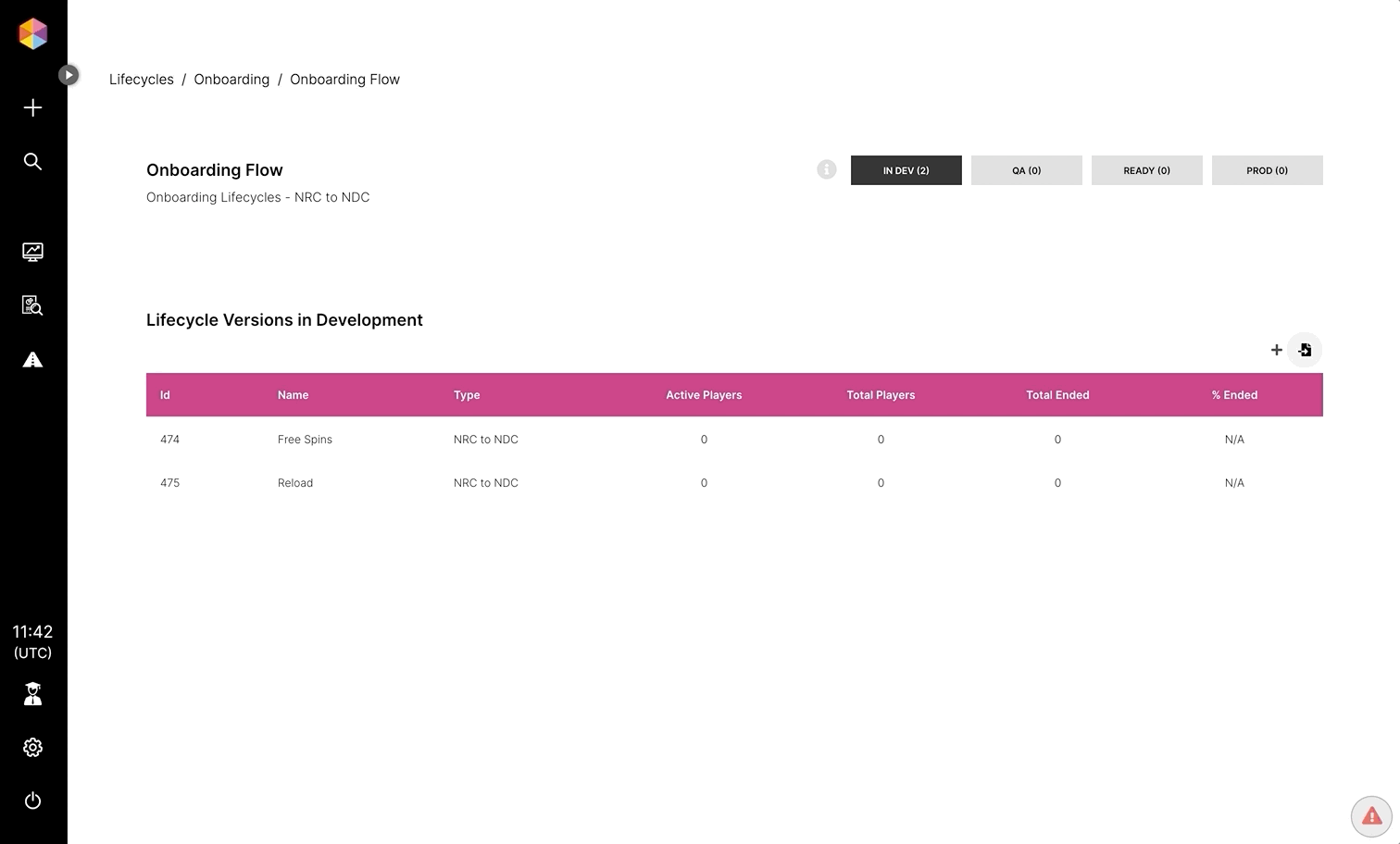Click the plus icon in the sidebar

point(32,107)
